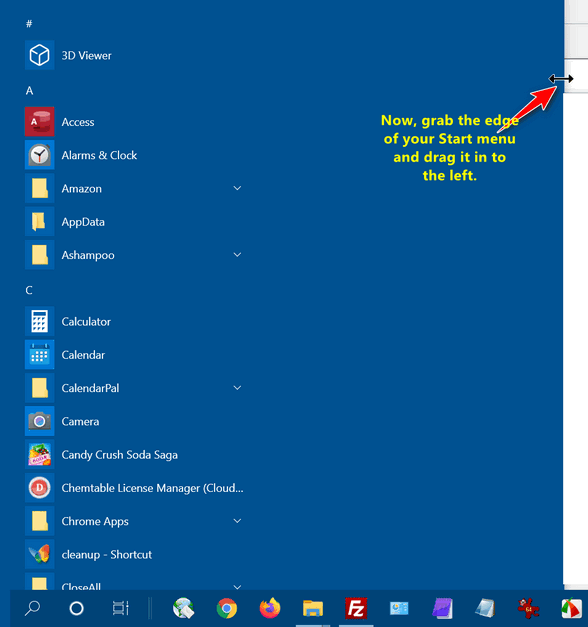Screen dimensions: 588x627
Task: Click the letter A section header
Action: coord(29,91)
